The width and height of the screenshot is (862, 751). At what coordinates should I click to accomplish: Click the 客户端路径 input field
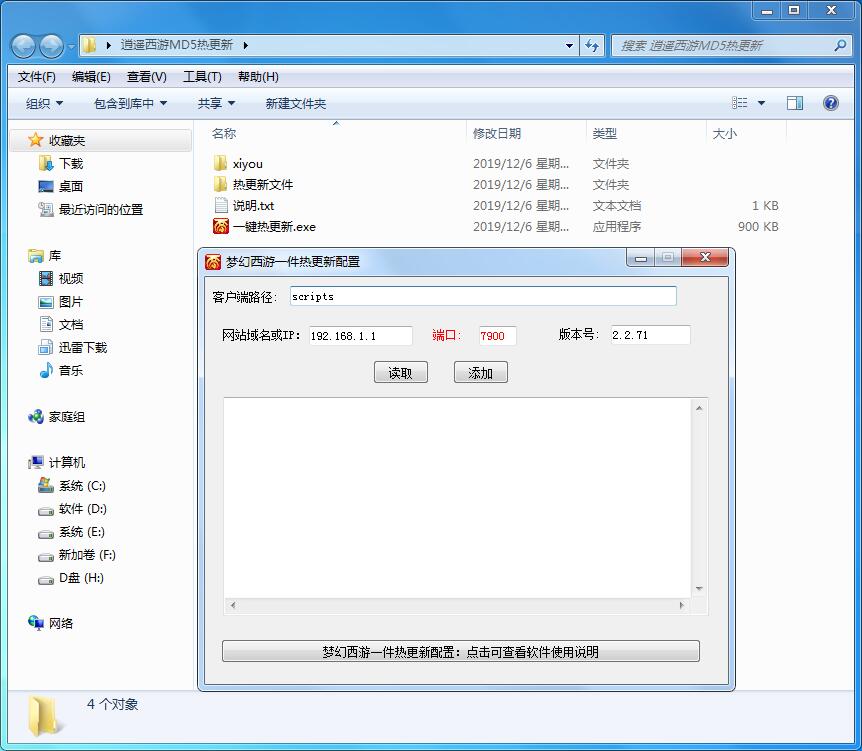[x=482, y=297]
